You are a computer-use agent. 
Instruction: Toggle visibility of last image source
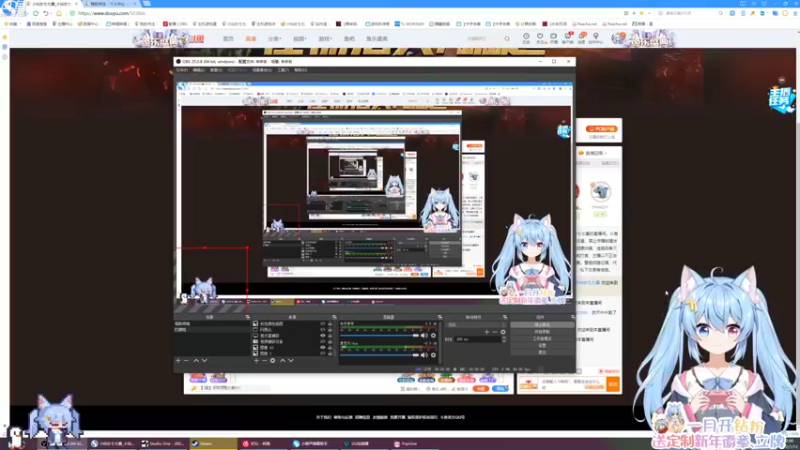click(x=322, y=353)
